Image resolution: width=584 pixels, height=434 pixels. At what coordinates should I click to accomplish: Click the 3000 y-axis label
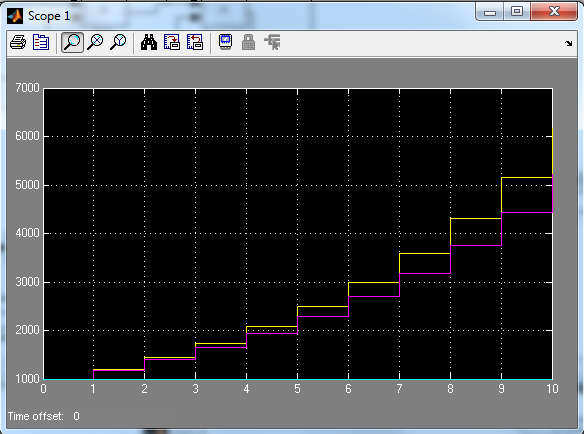click(x=27, y=282)
